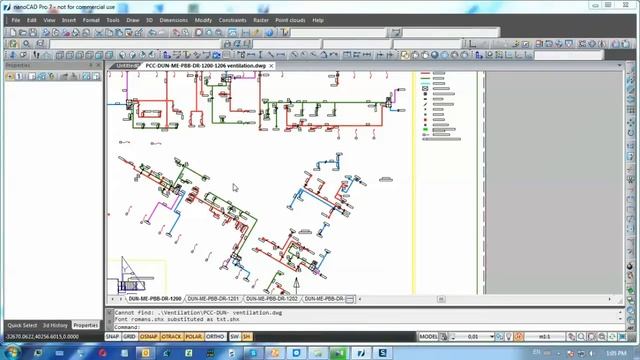Open the Dimensions menu
The image size is (640, 360).
pyautogui.click(x=173, y=20)
